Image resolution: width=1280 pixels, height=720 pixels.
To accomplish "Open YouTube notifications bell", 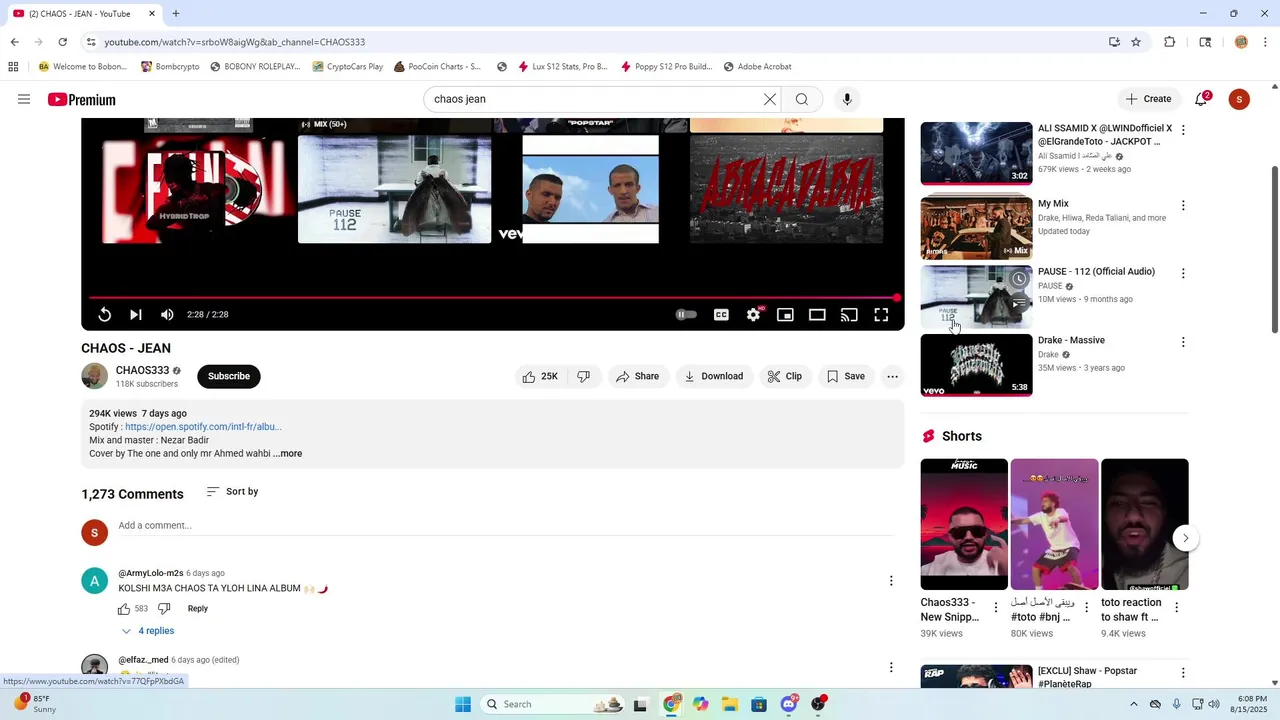I will pyautogui.click(x=1201, y=99).
